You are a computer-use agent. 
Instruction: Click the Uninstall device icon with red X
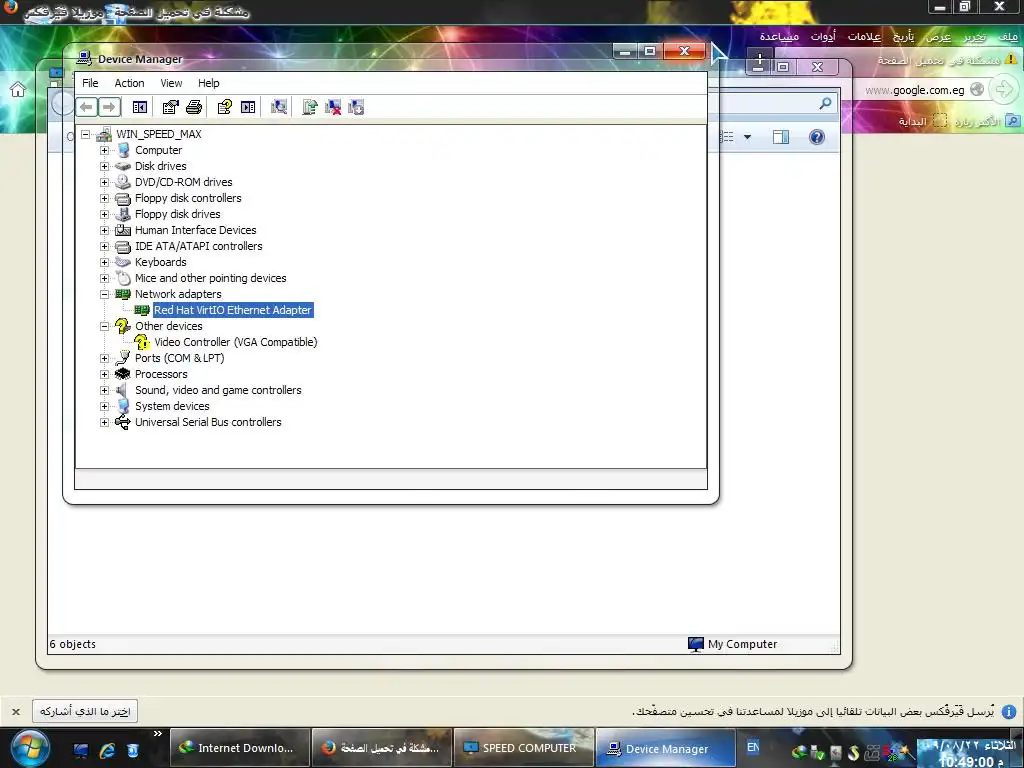(333, 107)
